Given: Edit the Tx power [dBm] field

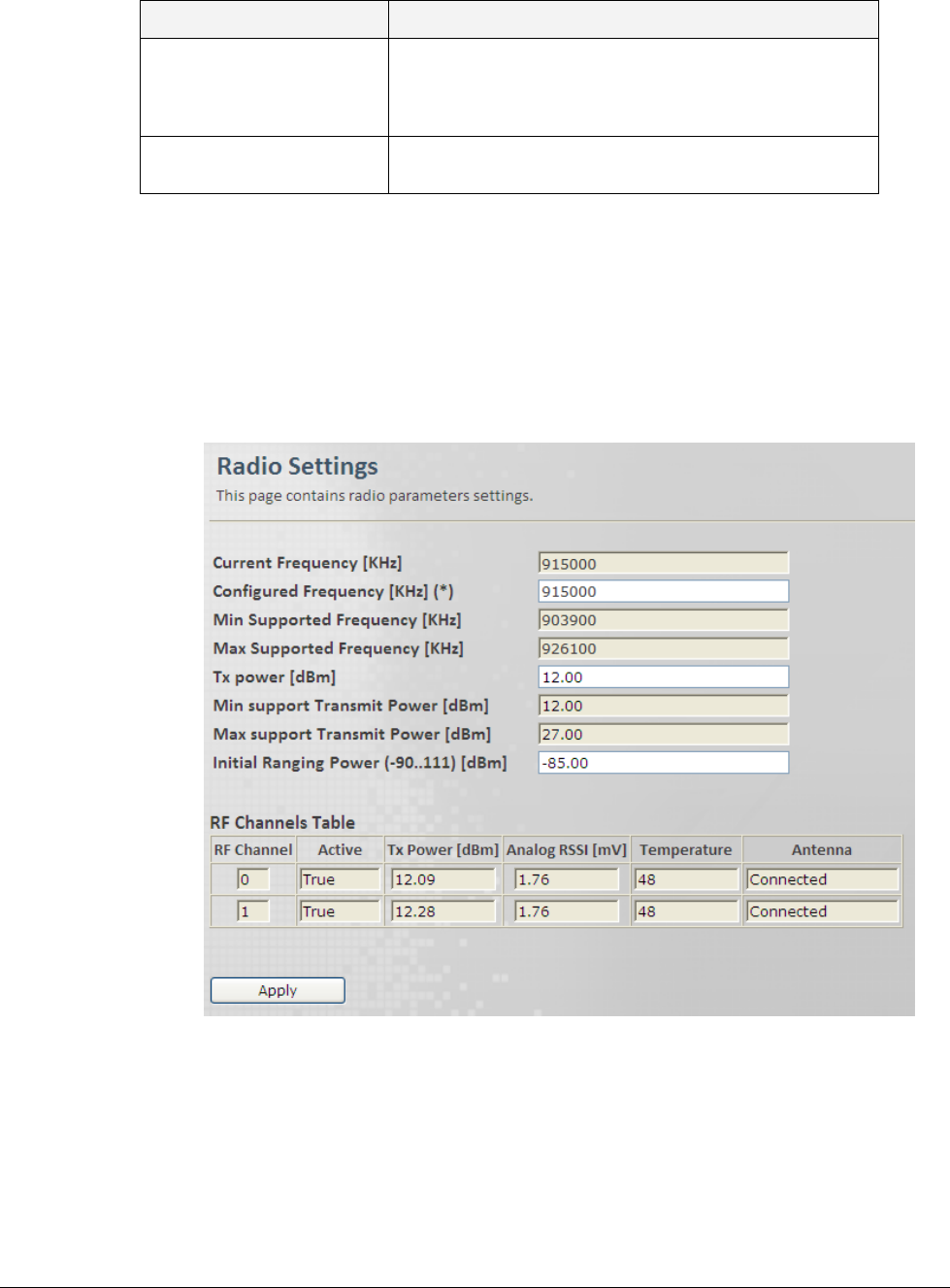Looking at the screenshot, I should pos(664,677).
